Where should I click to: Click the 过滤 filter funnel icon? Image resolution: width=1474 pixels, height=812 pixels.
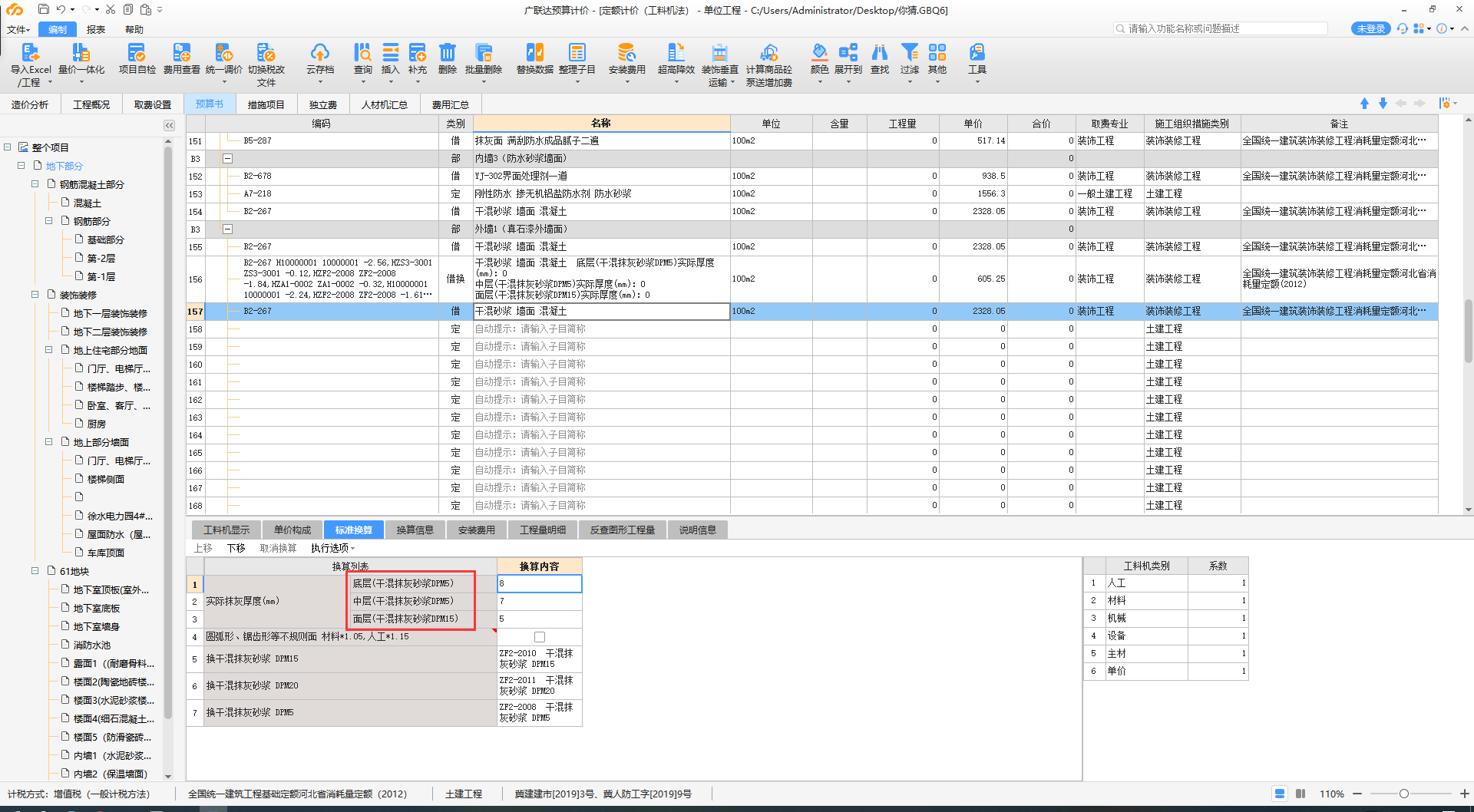click(910, 52)
